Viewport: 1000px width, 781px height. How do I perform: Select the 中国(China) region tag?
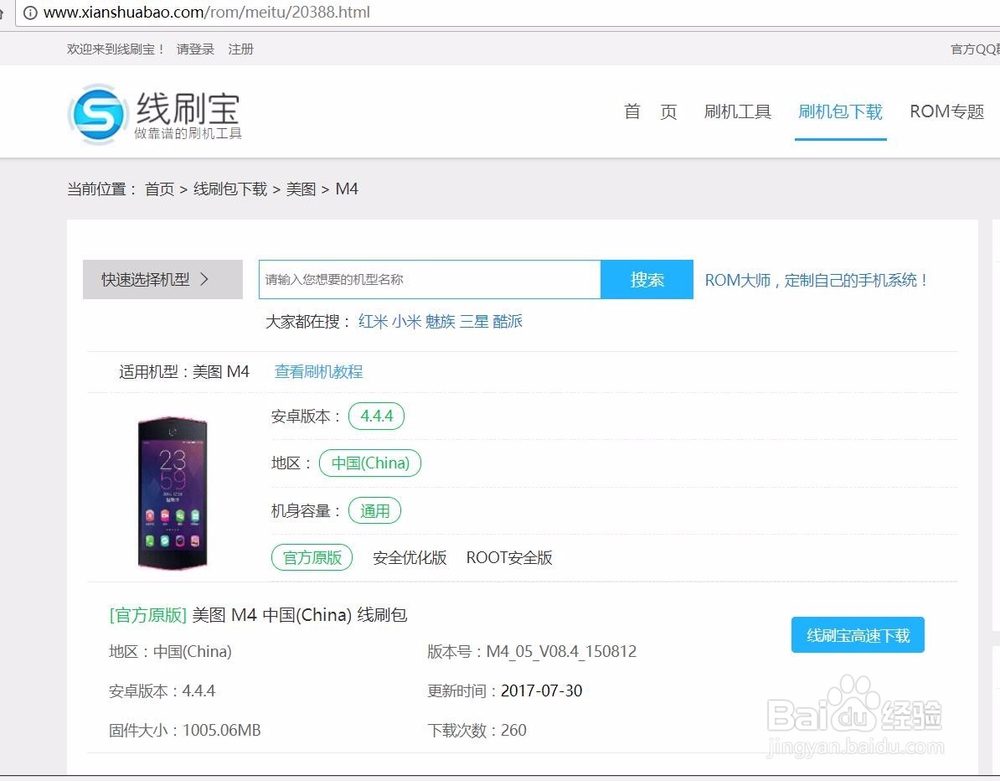370,463
